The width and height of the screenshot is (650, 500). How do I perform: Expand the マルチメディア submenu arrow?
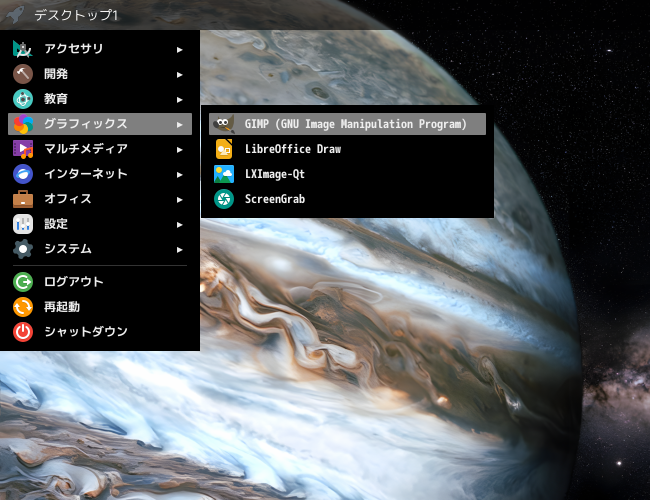[179, 150]
